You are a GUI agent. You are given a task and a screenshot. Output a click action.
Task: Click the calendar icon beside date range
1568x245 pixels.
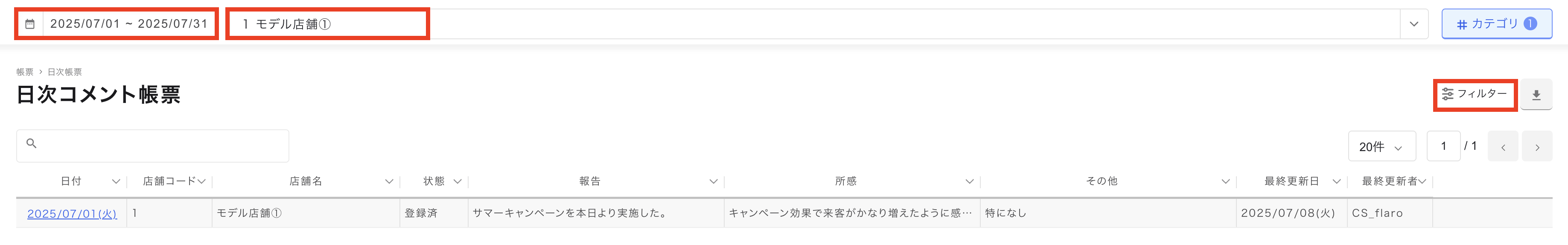30,24
